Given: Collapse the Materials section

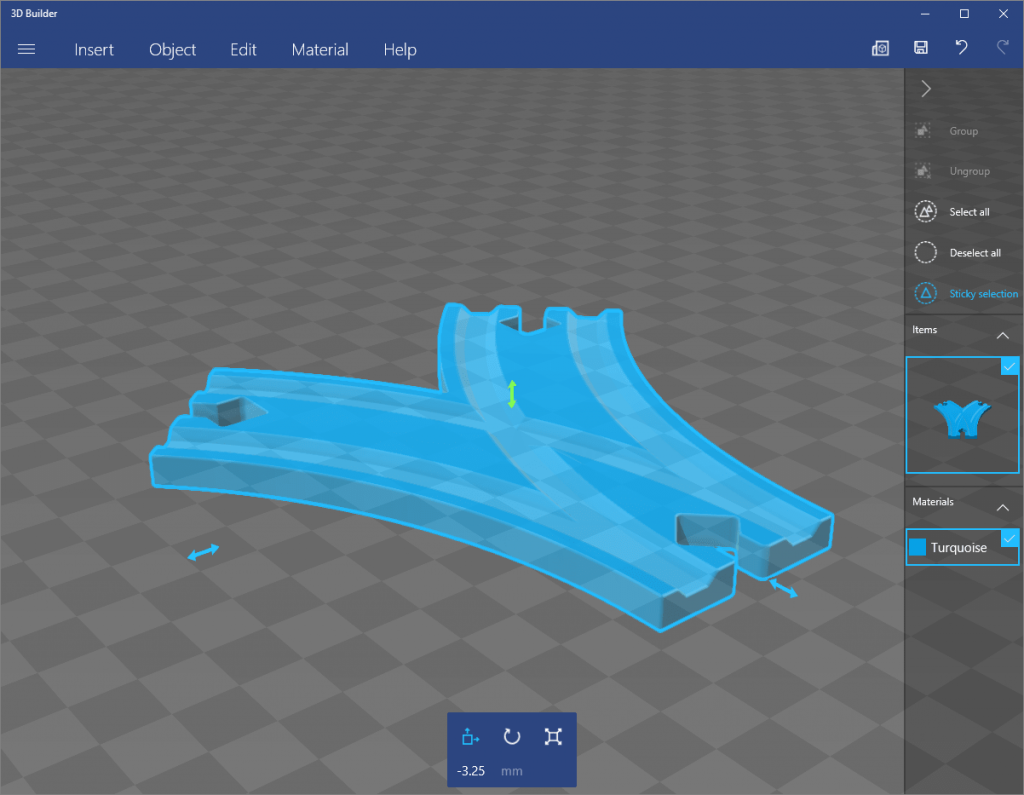Looking at the screenshot, I should coord(1002,507).
